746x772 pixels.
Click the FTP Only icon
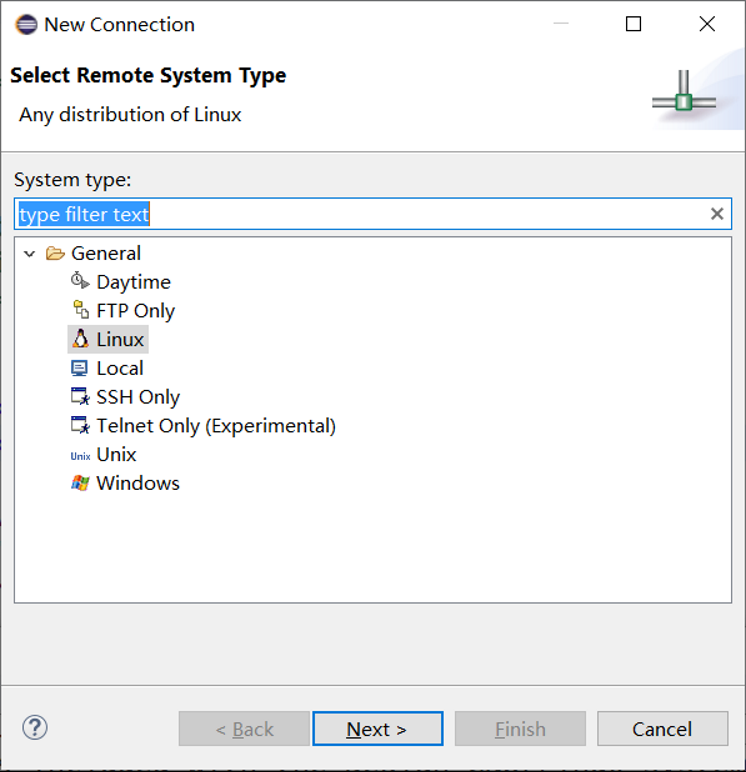pos(80,310)
